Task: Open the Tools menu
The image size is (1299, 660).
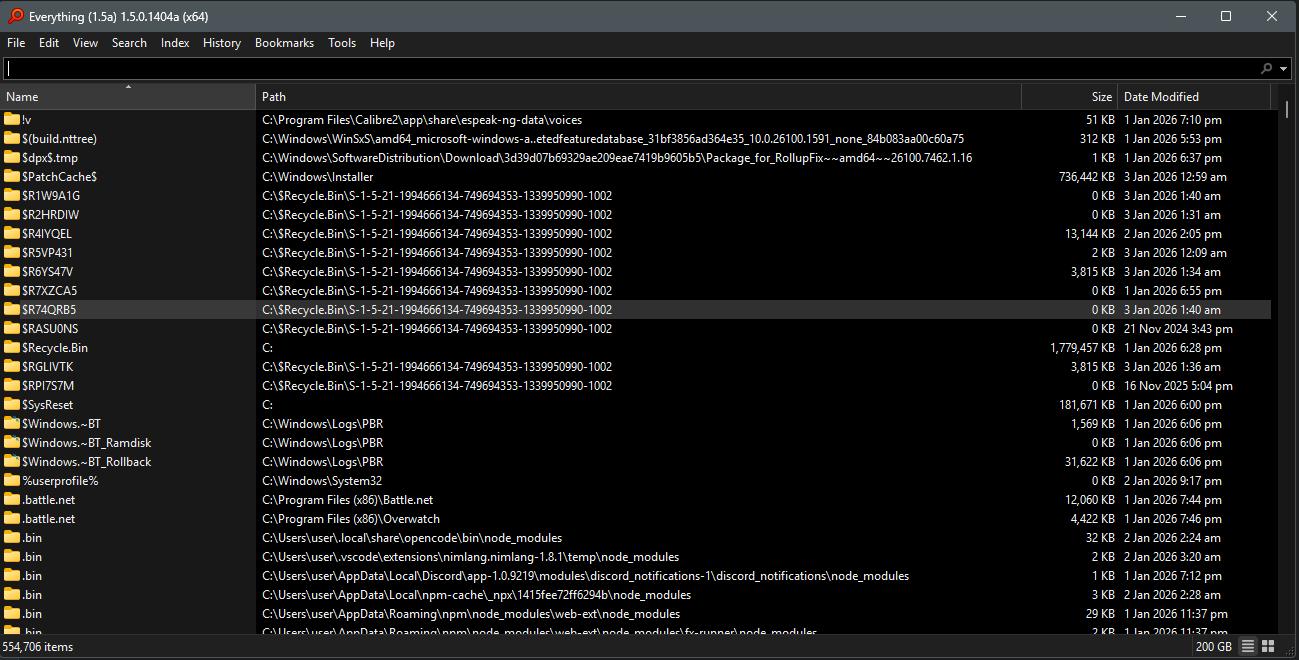Action: (342, 43)
